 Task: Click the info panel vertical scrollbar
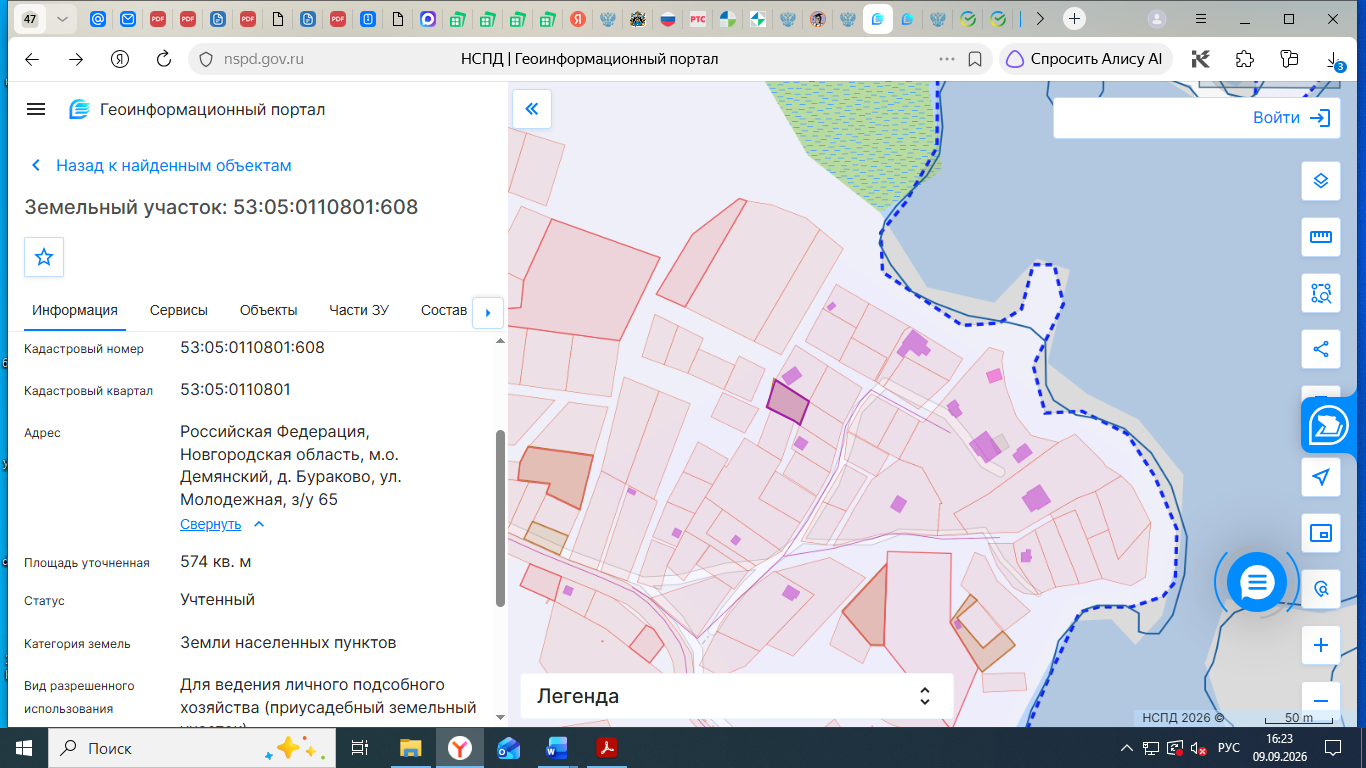tap(500, 518)
